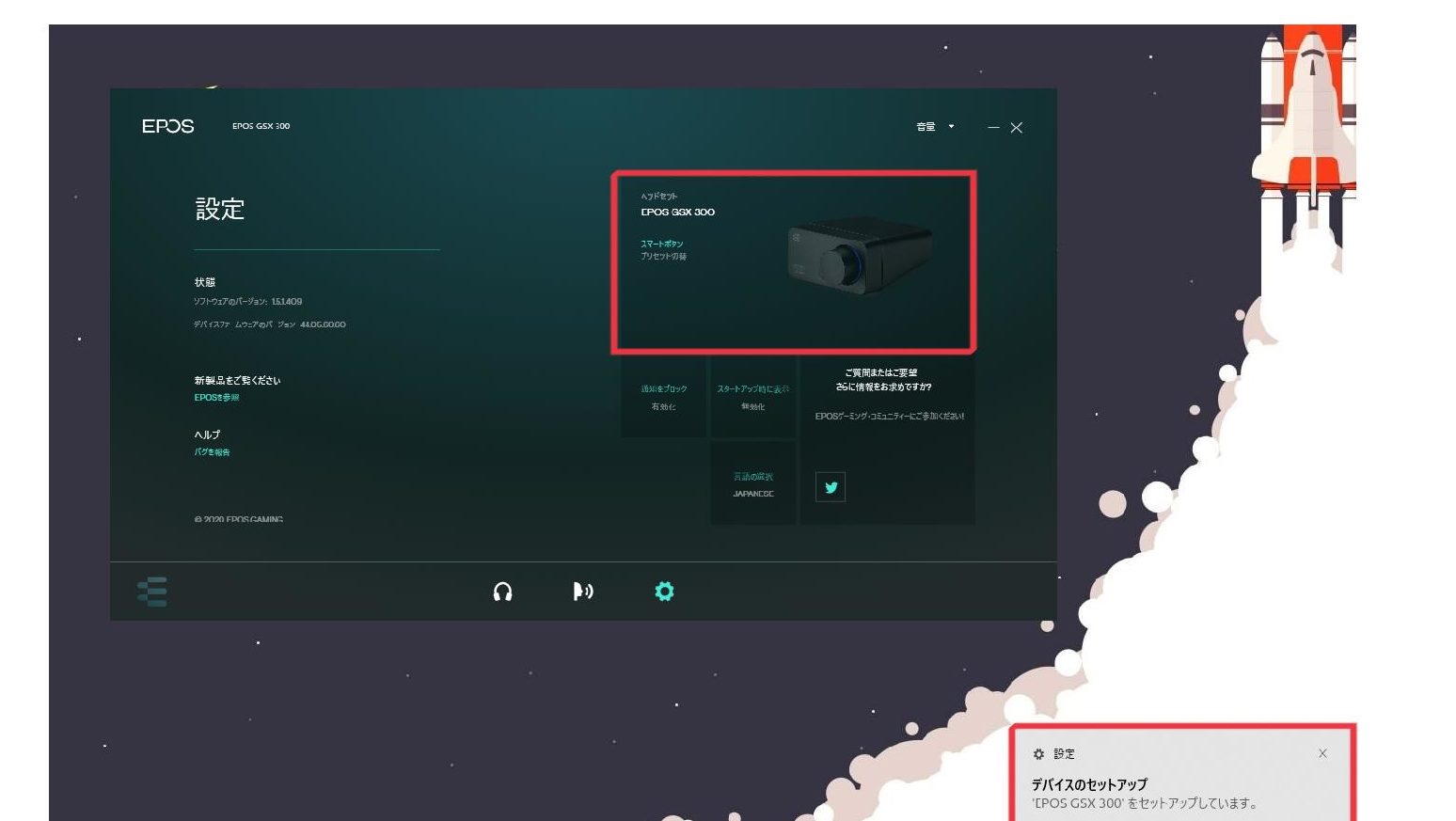Expand the 音量 volume dropdown
Screen dimensions: 1456x821
[x=936, y=126]
